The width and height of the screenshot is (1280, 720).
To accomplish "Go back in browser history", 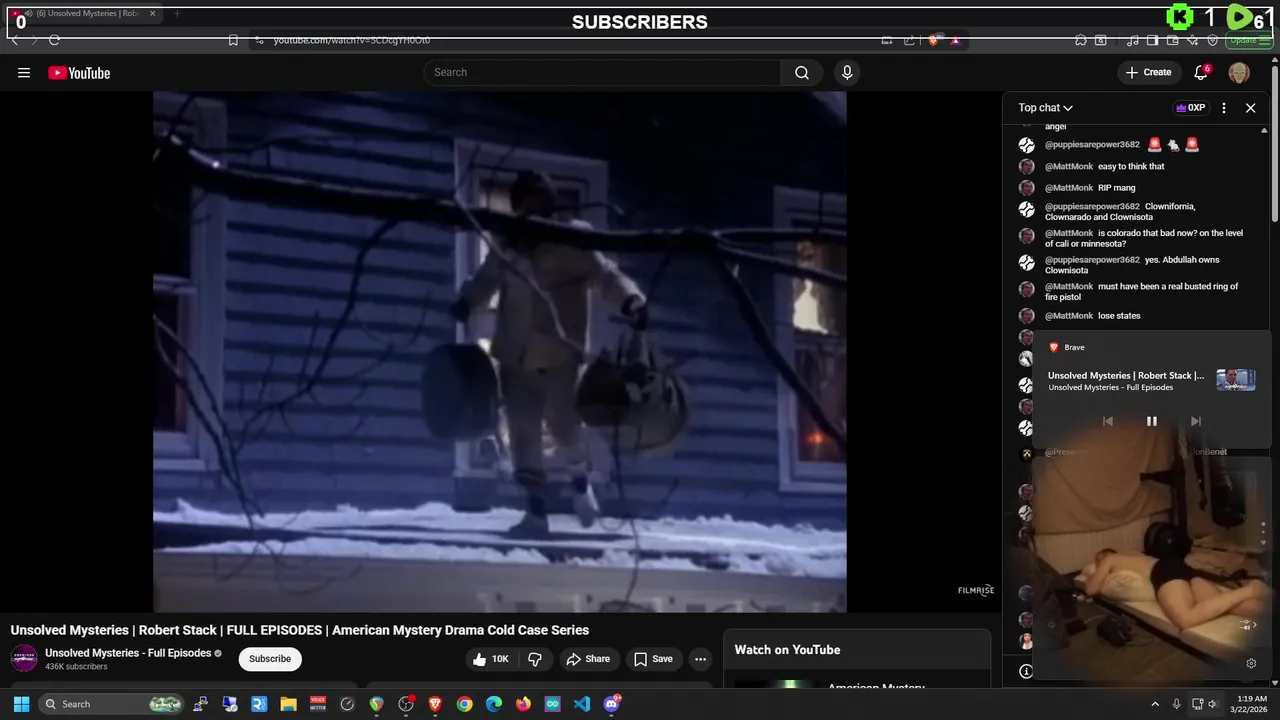I will [x=15, y=40].
